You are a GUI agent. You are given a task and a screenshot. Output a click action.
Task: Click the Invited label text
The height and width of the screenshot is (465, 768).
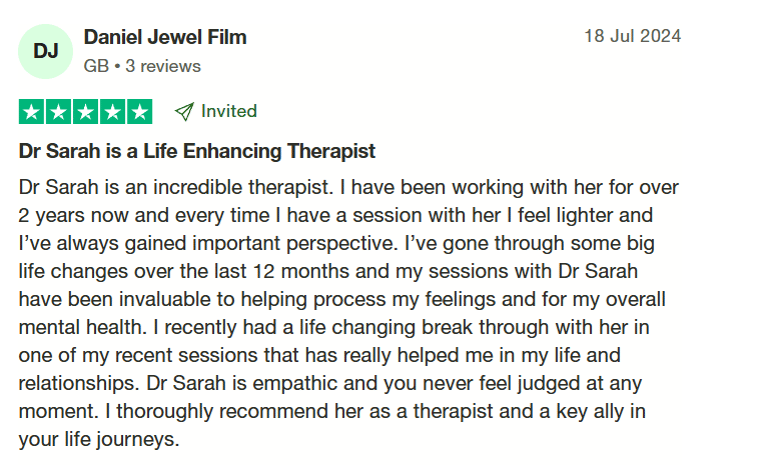pos(229,111)
